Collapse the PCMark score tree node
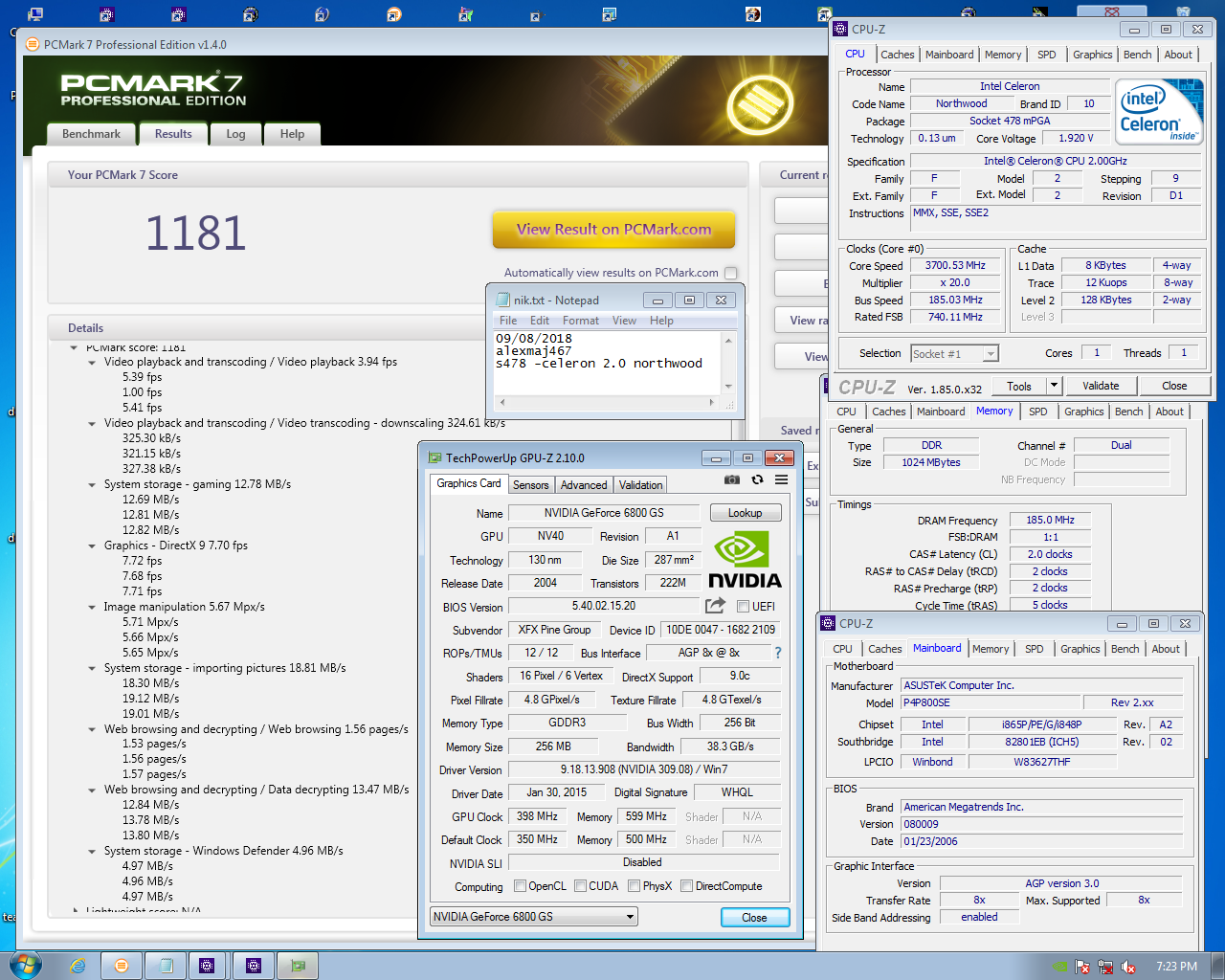 pos(74,347)
